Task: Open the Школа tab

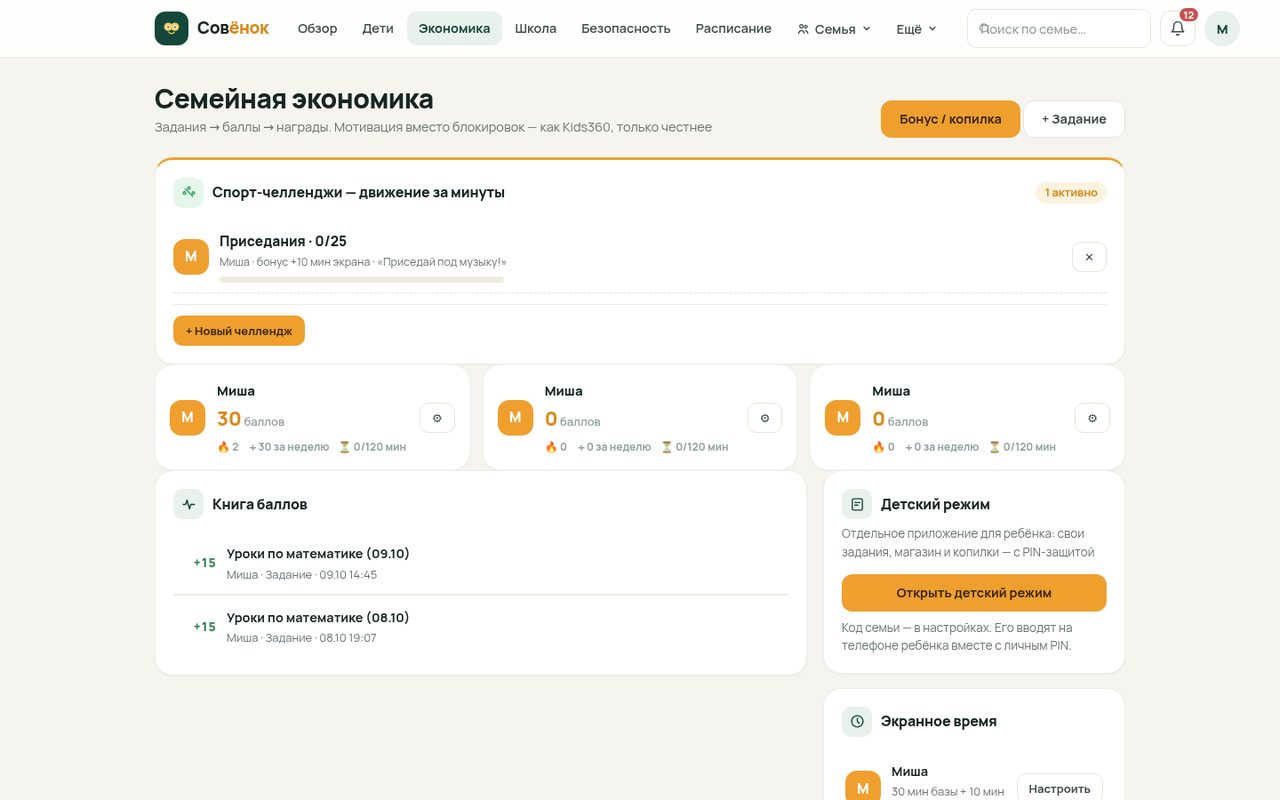Action: 535,28
